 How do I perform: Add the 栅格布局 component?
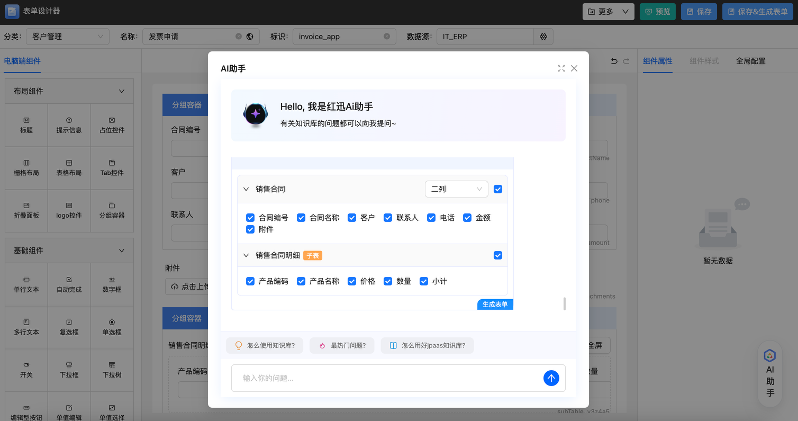(x=26, y=168)
